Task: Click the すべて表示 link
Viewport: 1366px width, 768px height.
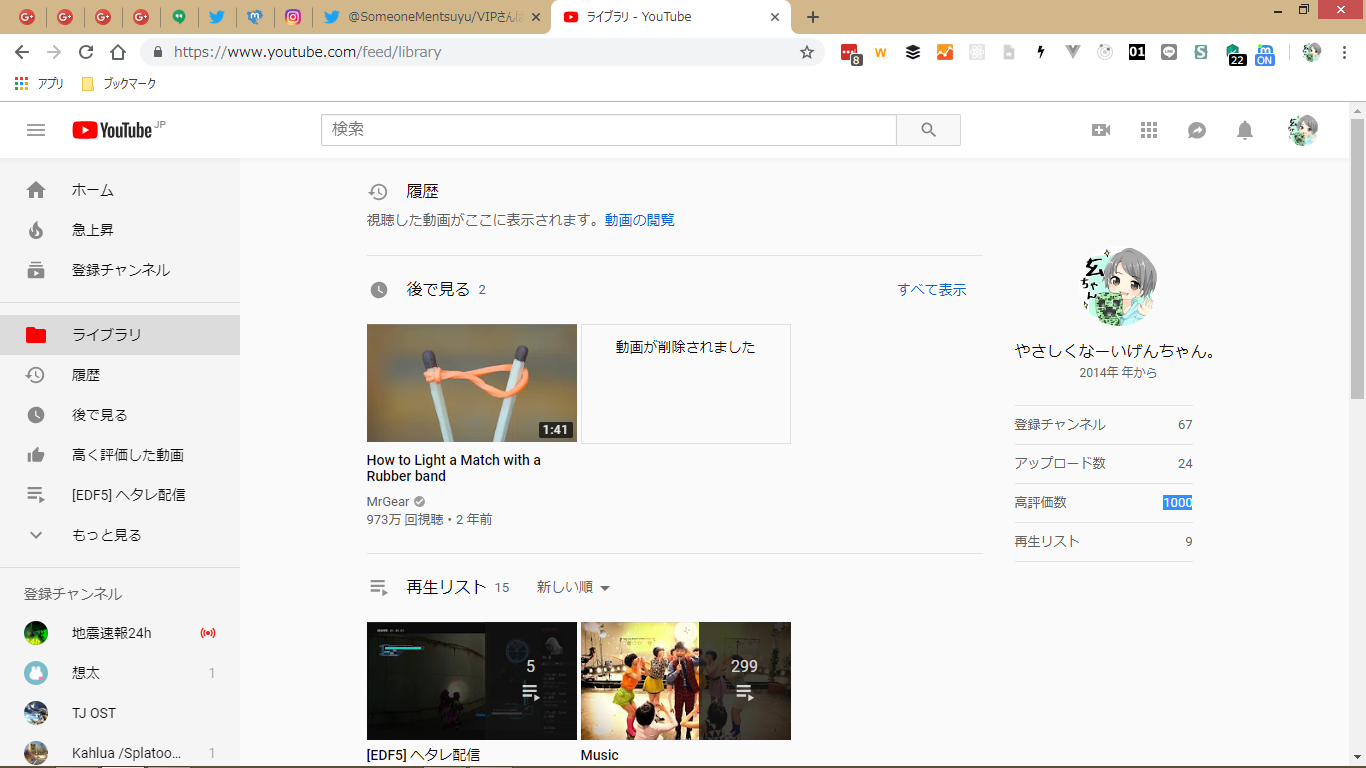Action: (x=931, y=290)
